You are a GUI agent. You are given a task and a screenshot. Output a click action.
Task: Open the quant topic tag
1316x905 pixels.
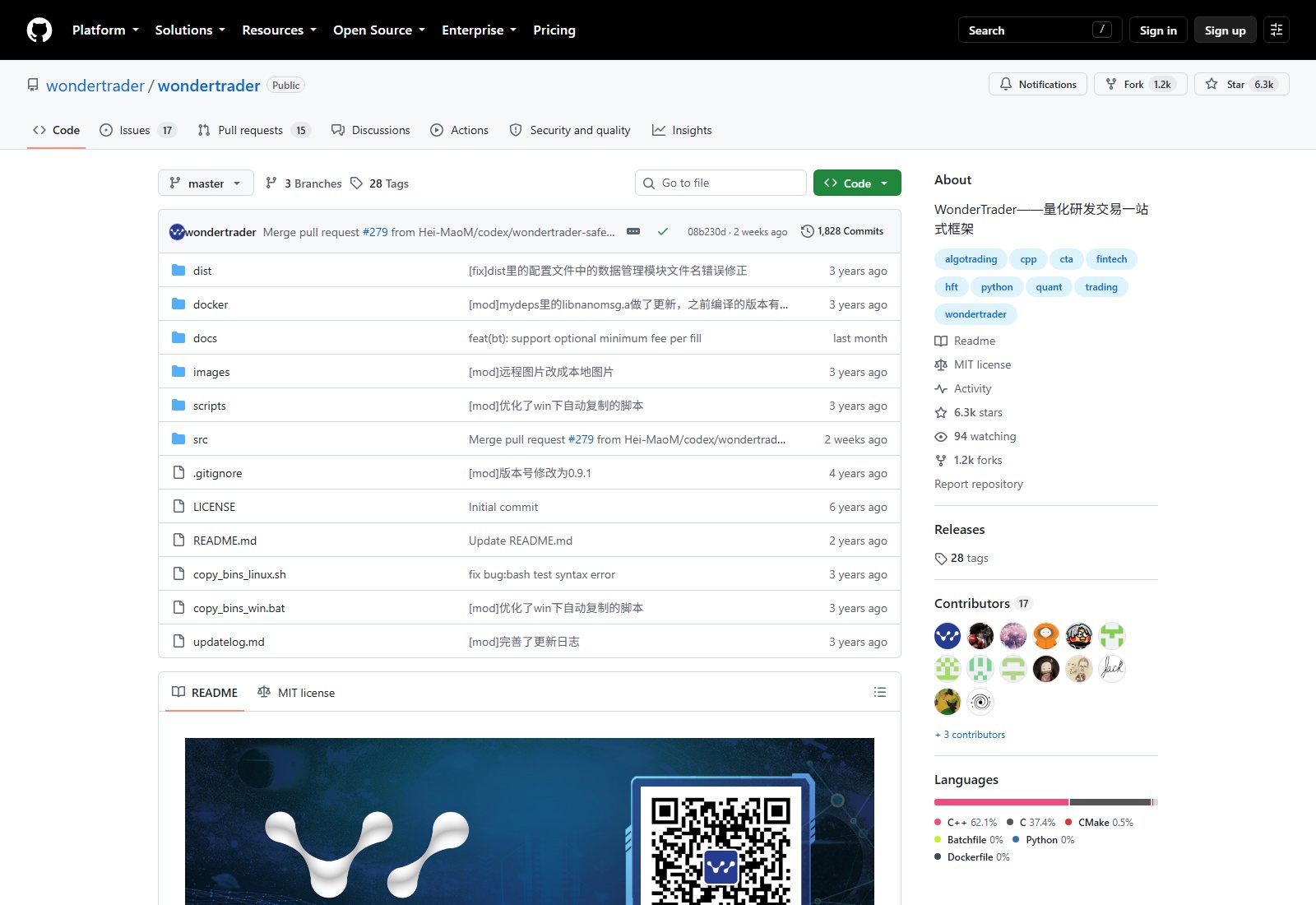click(1049, 287)
